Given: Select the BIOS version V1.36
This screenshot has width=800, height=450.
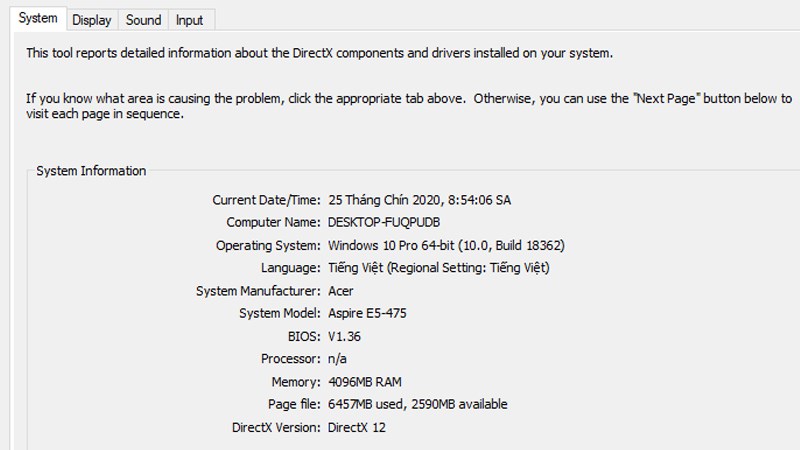Looking at the screenshot, I should 343,336.
